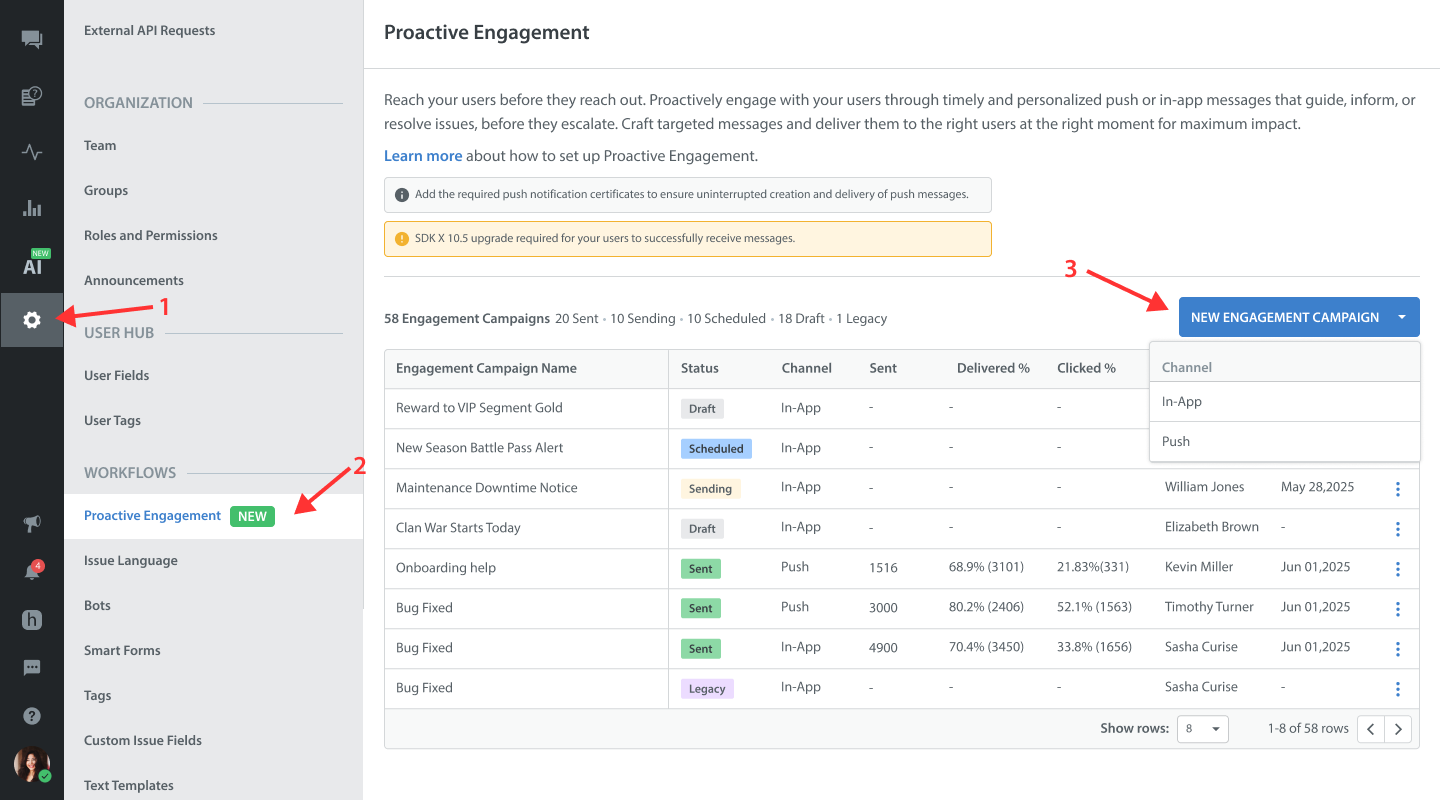Viewport: 1440px width, 800px height.
Task: Open the knowledge base help-article icon
Action: coord(32,97)
